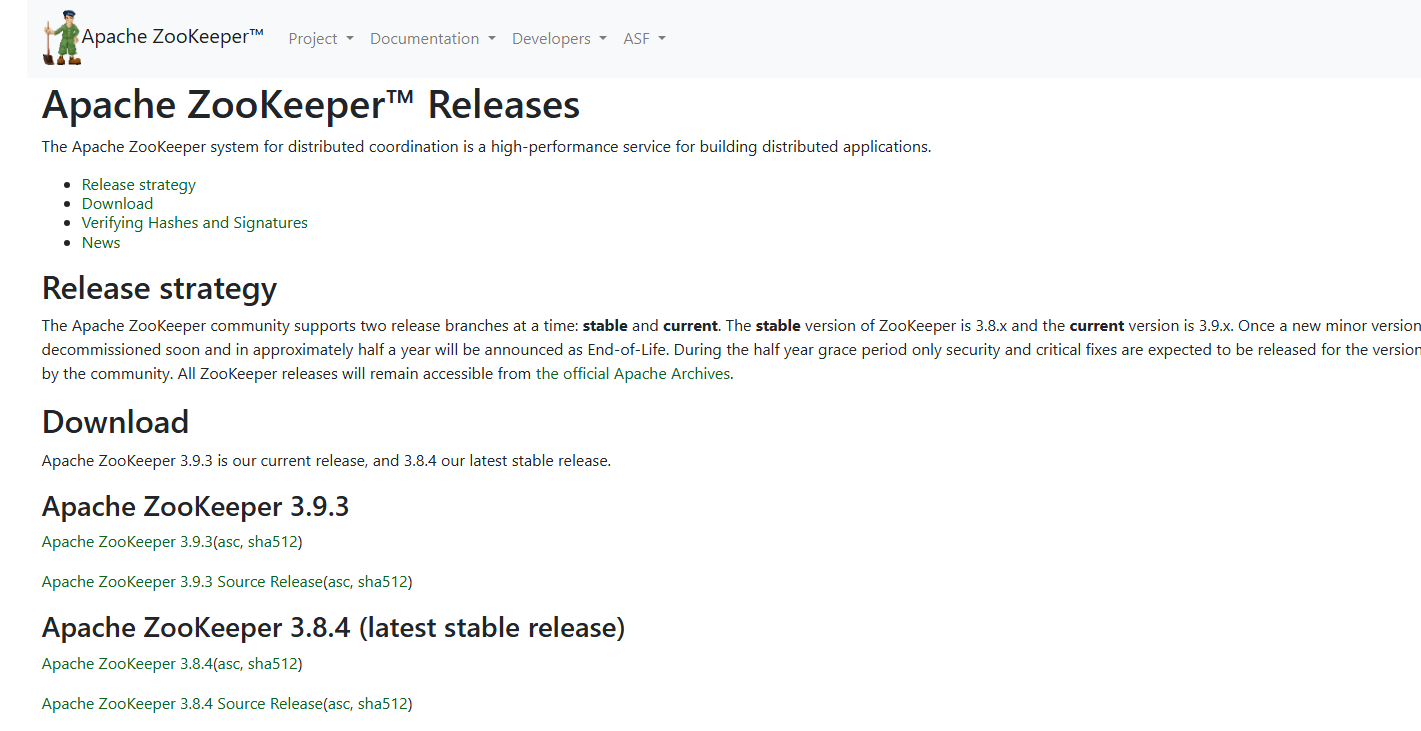Download Apache ZooKeeper 3.8.4 Source Release

(x=182, y=704)
